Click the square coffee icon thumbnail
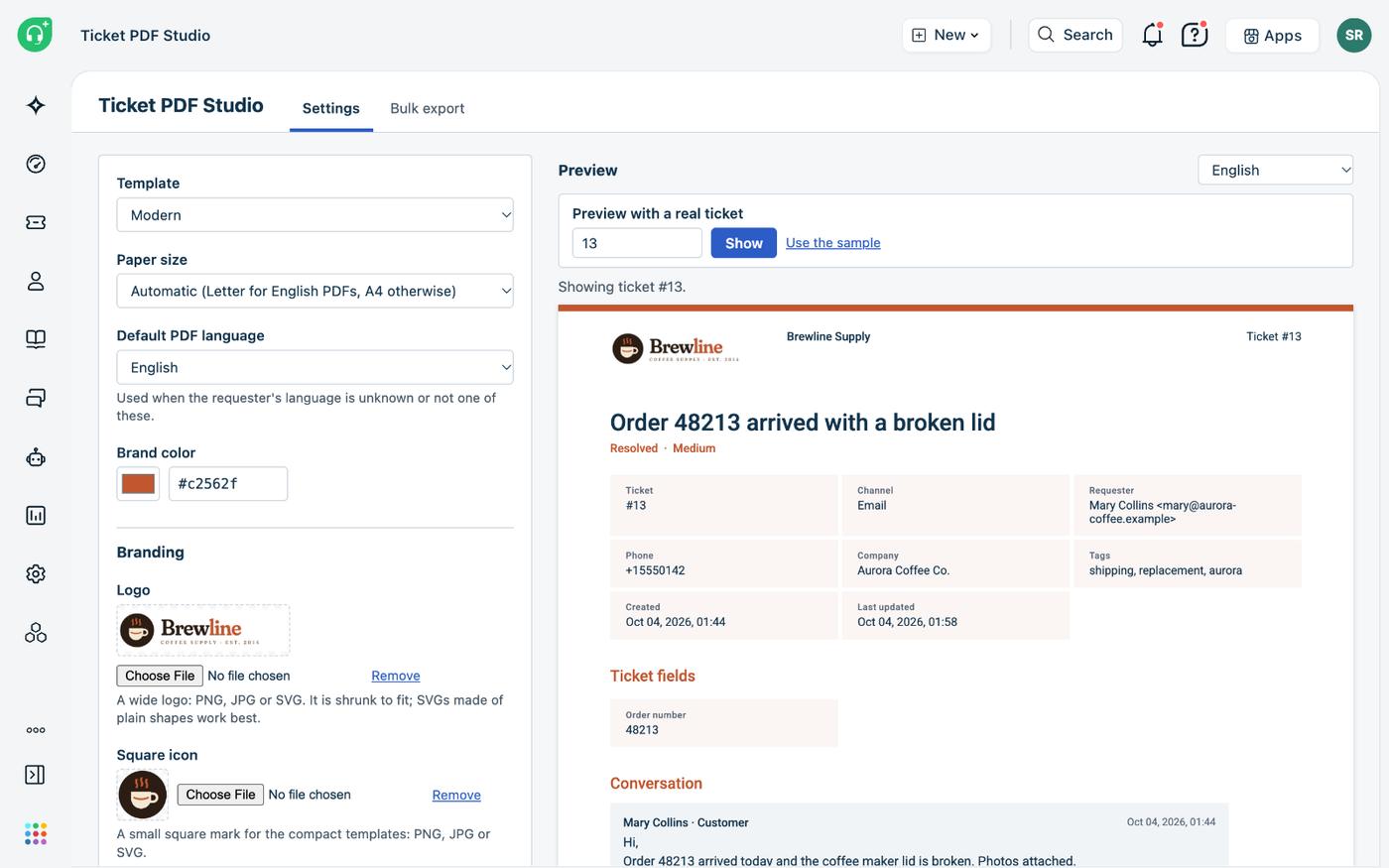Image resolution: width=1389 pixels, height=868 pixels. (143, 795)
